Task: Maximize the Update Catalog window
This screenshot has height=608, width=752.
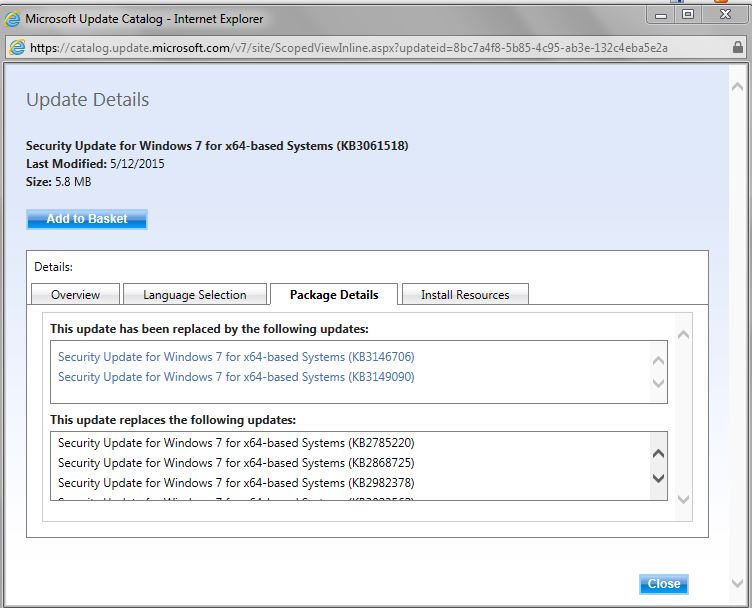Action: [x=688, y=15]
